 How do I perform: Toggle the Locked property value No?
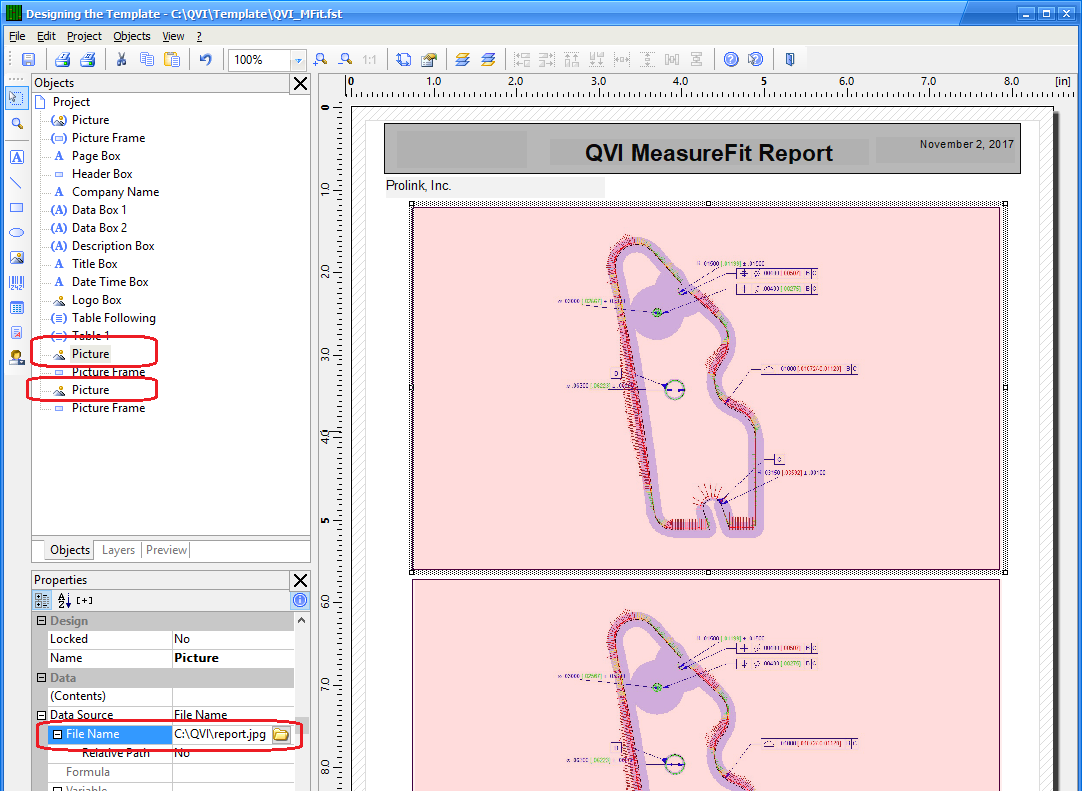point(233,639)
